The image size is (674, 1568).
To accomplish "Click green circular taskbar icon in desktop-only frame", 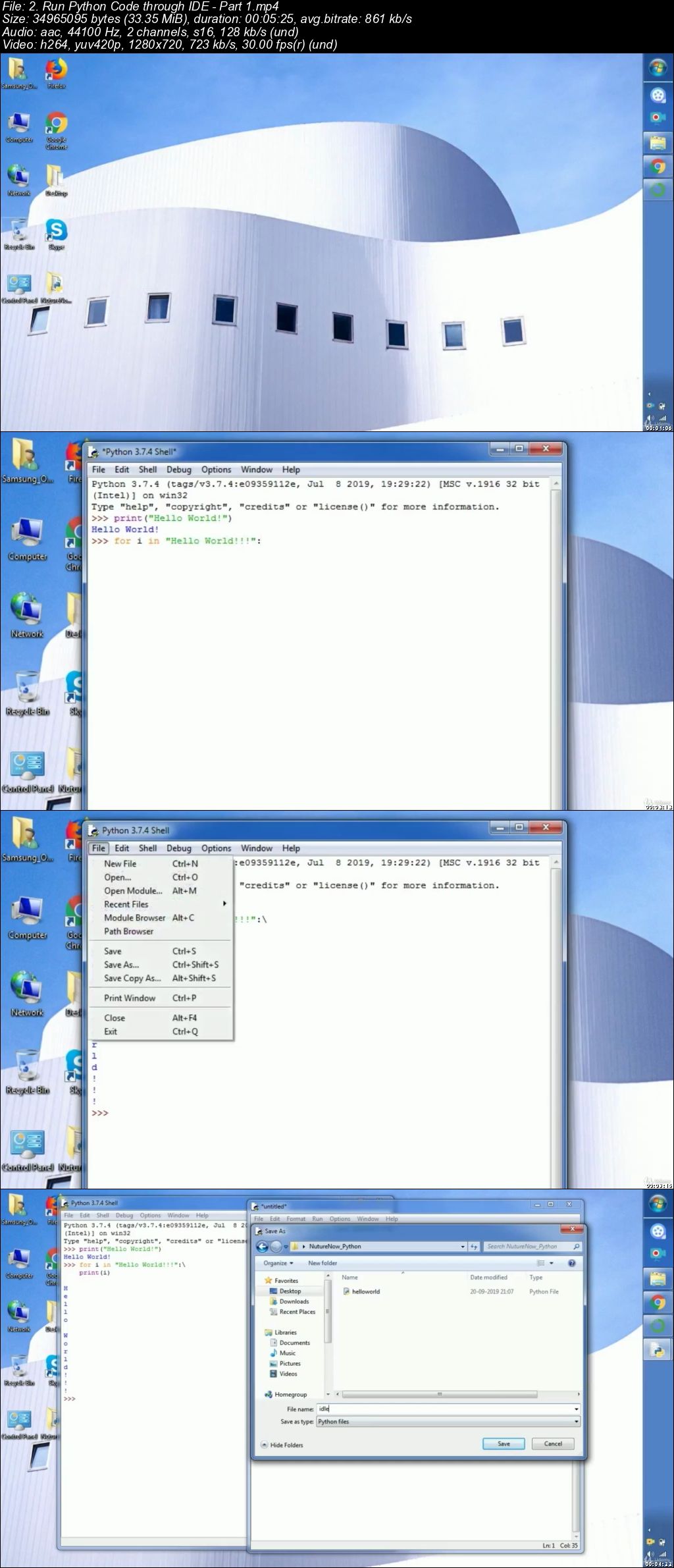I will click(658, 190).
